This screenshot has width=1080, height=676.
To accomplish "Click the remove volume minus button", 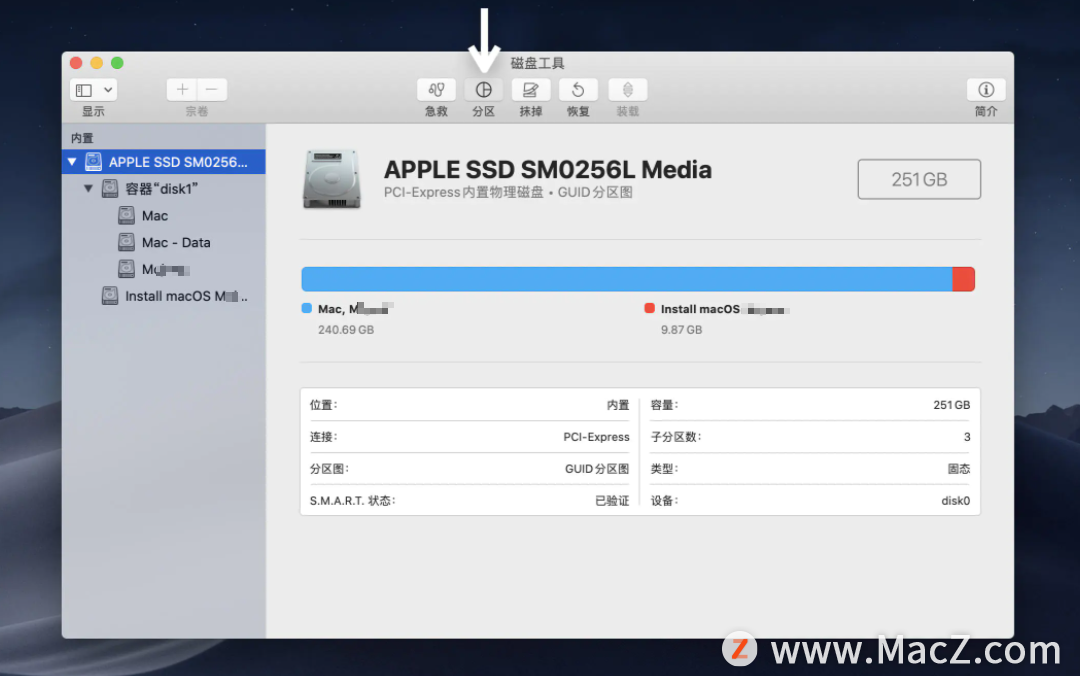I will click(x=212, y=90).
